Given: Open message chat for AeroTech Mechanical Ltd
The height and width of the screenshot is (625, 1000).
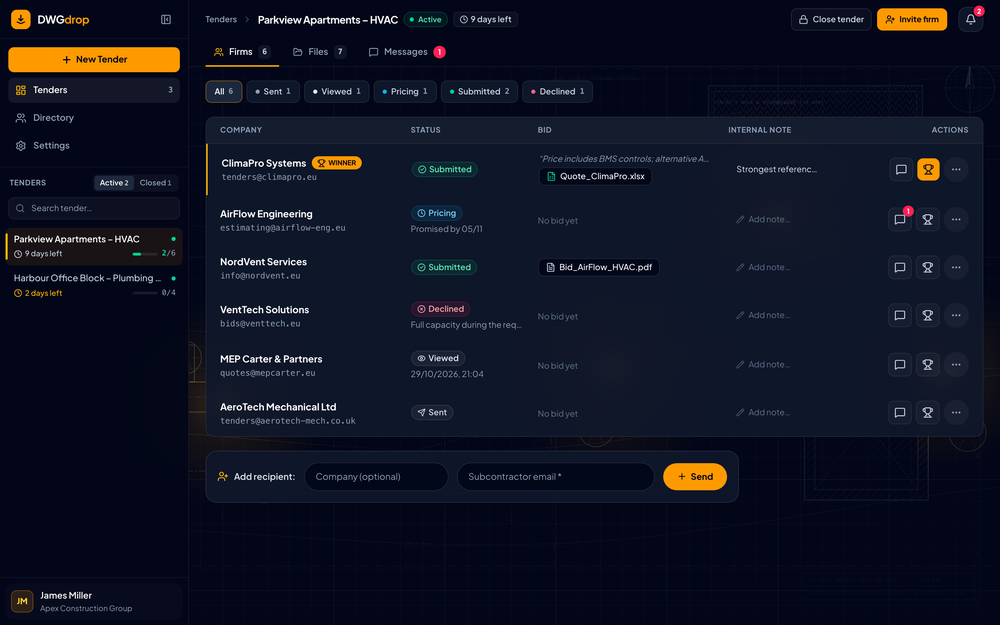Looking at the screenshot, I should click(900, 413).
